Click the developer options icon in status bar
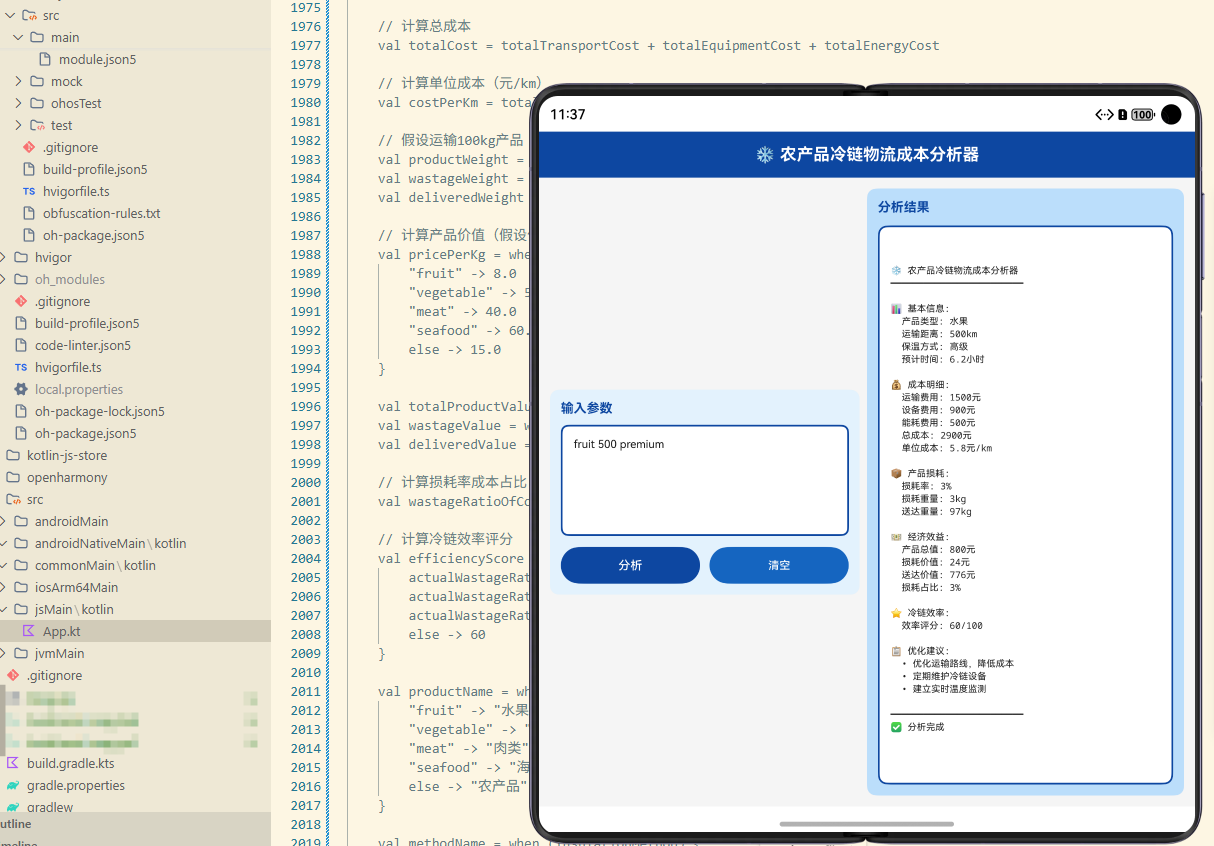 click(x=1103, y=114)
